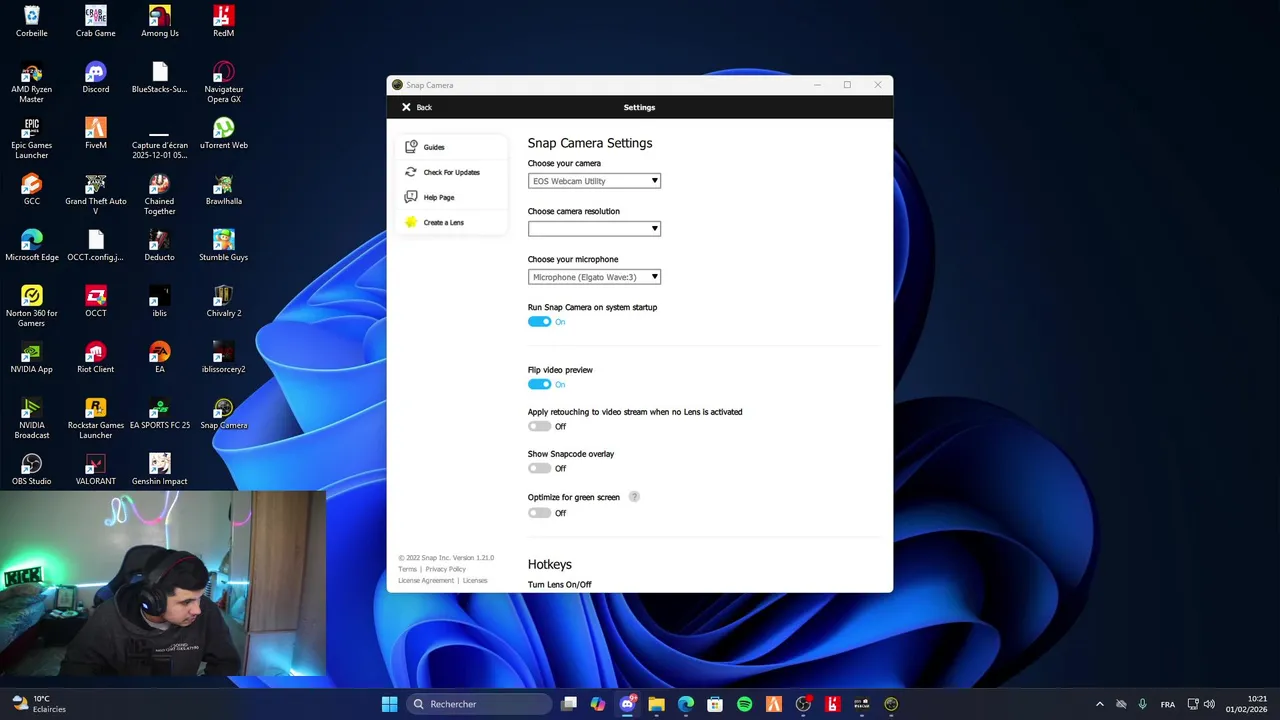Click the Deducto desktop shortcut
This screenshot has width=1280, height=720.
click(x=160, y=246)
